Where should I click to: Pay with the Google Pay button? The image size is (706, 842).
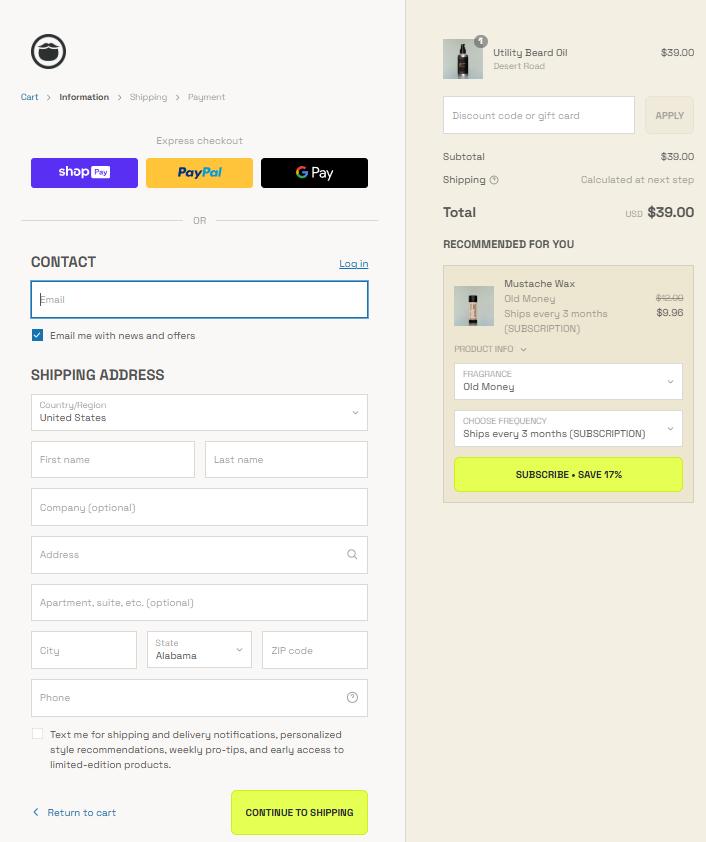tap(315, 172)
